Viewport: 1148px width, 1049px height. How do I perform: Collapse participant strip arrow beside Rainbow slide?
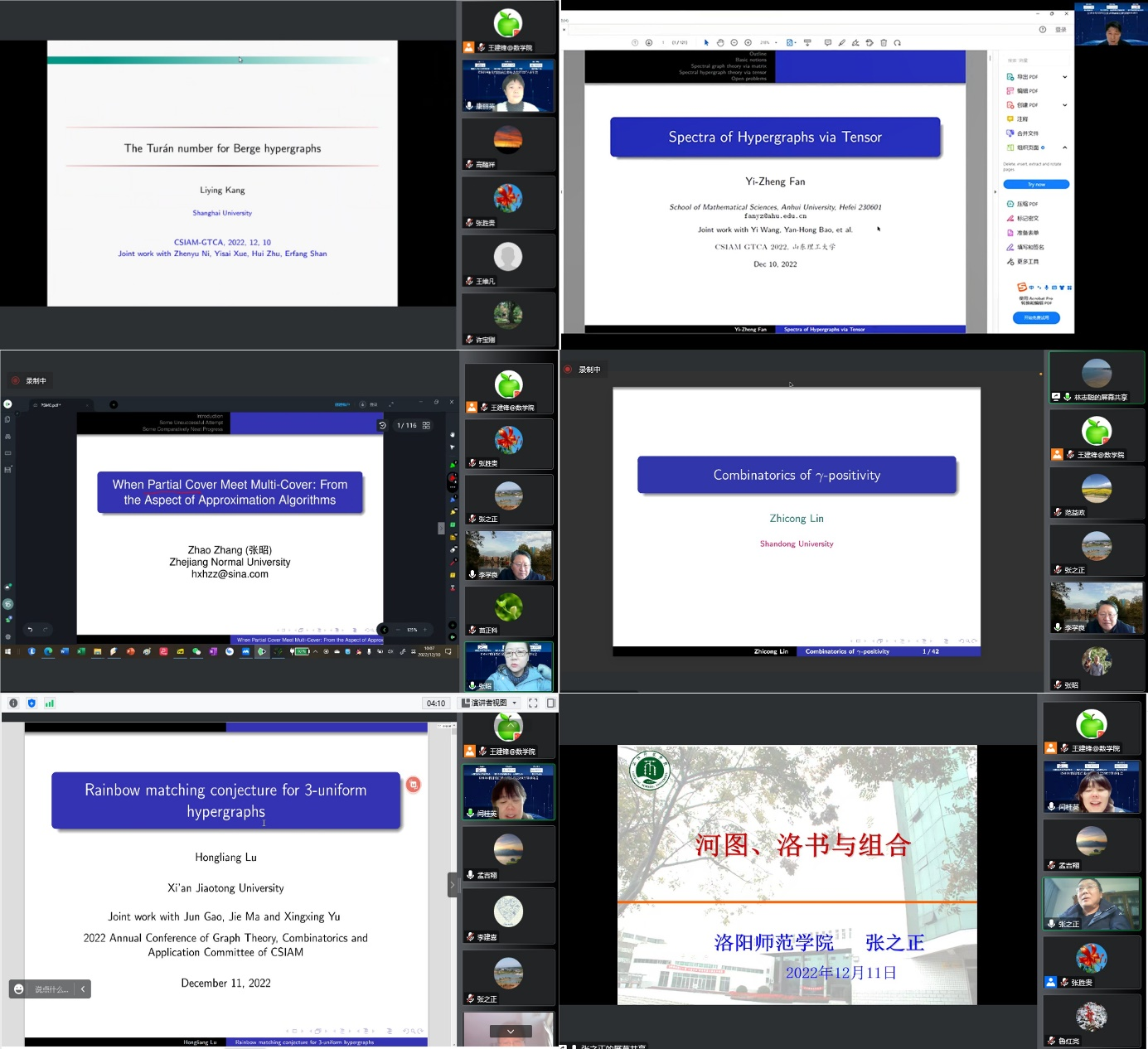coord(453,885)
